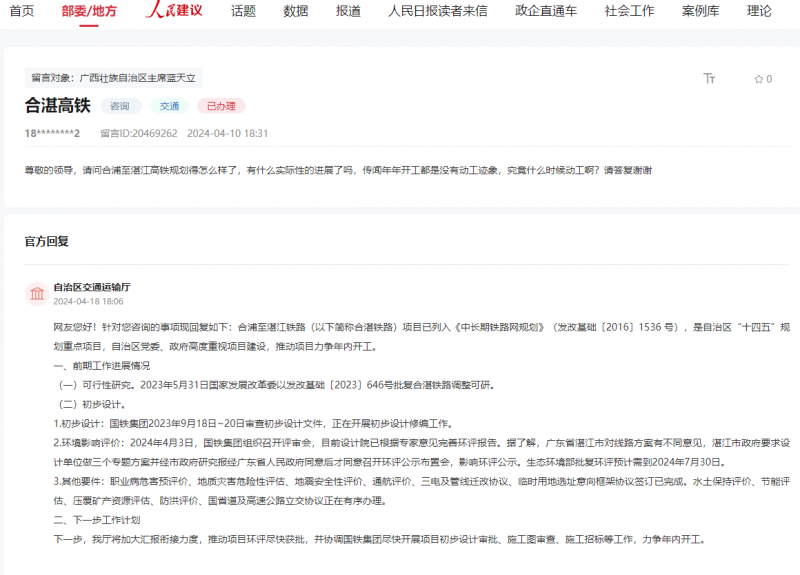
Task: Click the 已办理 status badge
Action: 220,106
